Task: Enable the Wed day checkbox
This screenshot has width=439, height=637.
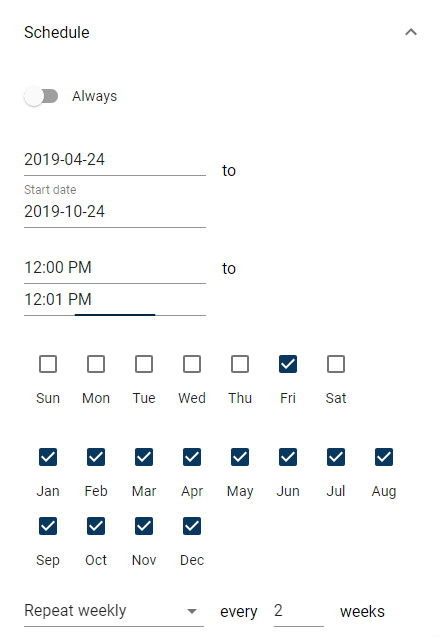Action: (192, 364)
